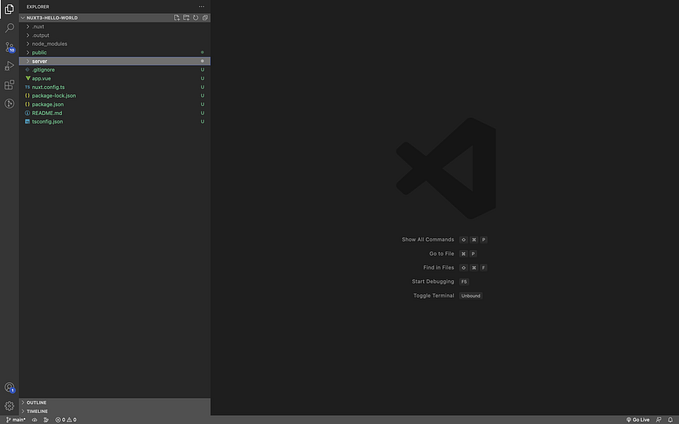Expand the public folder
The image size is (679, 424).
[x=115, y=52]
